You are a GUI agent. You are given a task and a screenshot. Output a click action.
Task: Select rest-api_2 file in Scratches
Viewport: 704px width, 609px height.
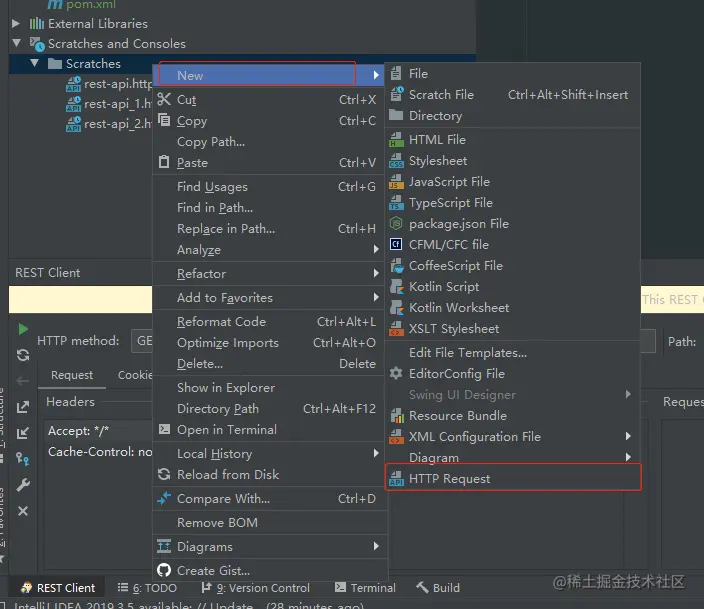(109, 124)
